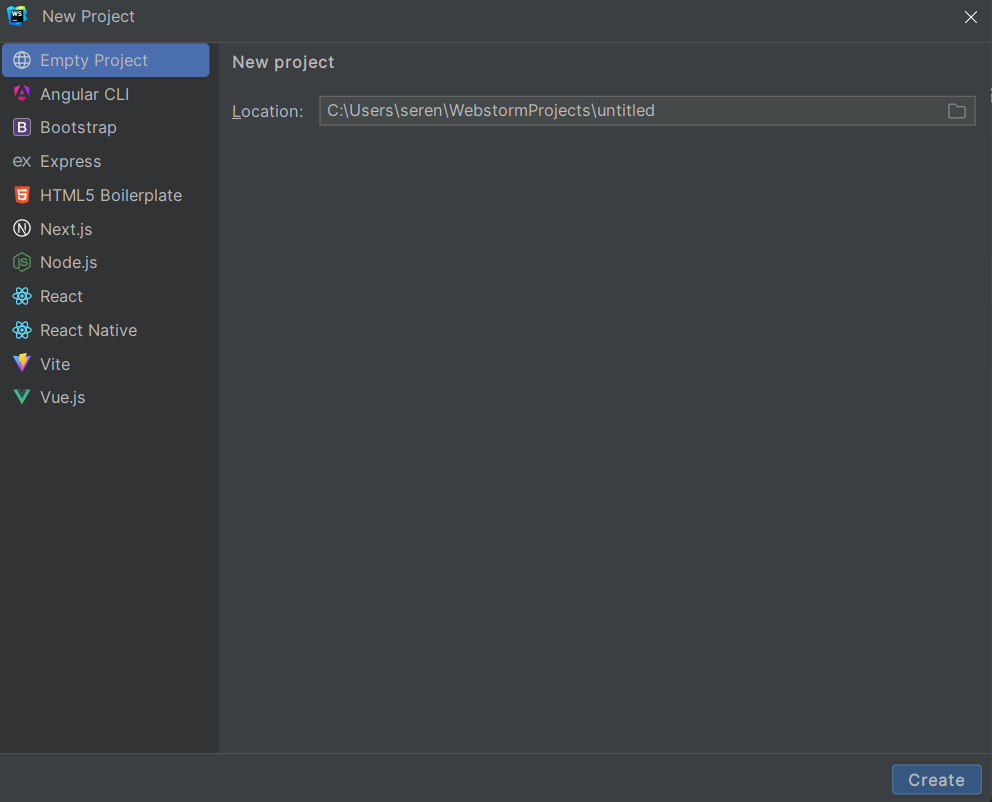Click the WebStorm logo in title bar
The image size is (992, 802).
(x=17, y=16)
